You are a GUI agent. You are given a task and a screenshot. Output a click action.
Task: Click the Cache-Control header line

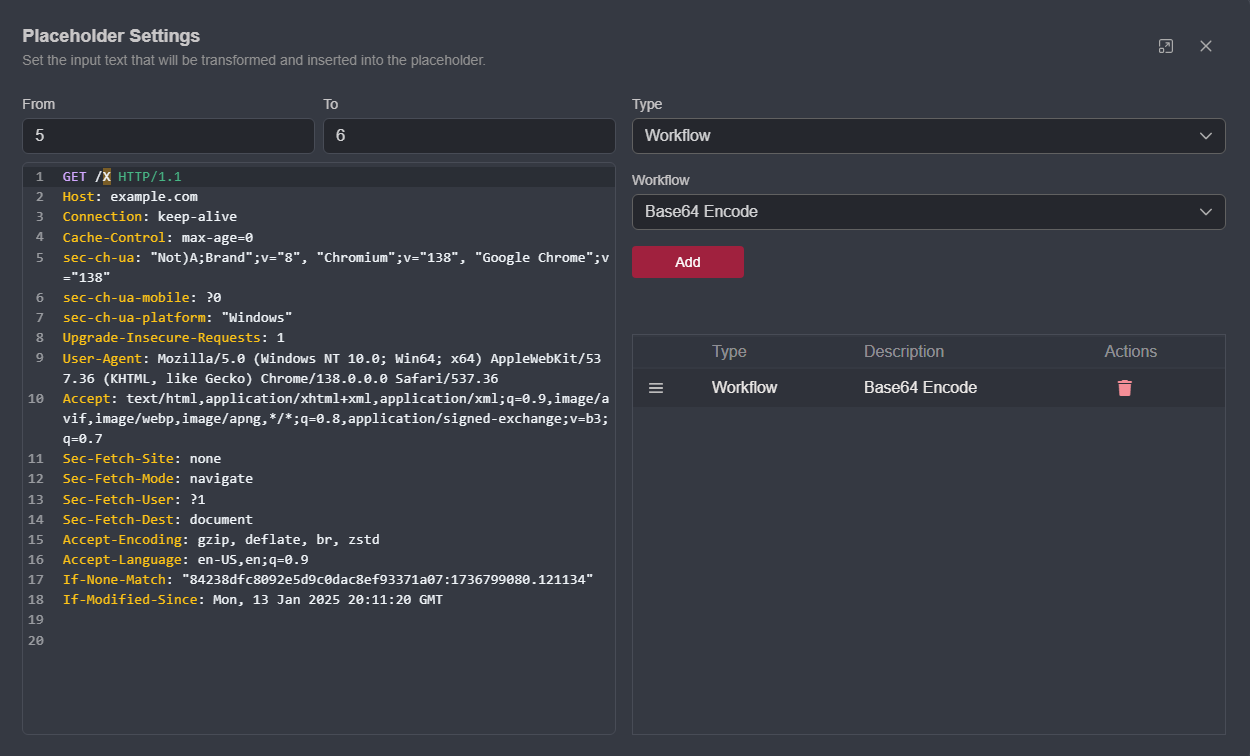158,237
